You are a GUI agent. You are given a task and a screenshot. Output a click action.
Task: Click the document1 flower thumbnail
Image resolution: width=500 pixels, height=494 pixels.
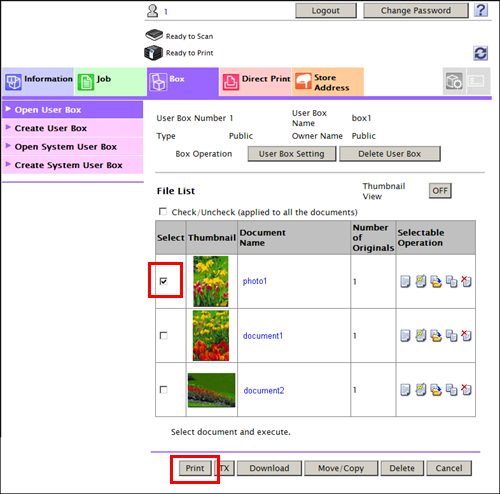[x=211, y=336]
